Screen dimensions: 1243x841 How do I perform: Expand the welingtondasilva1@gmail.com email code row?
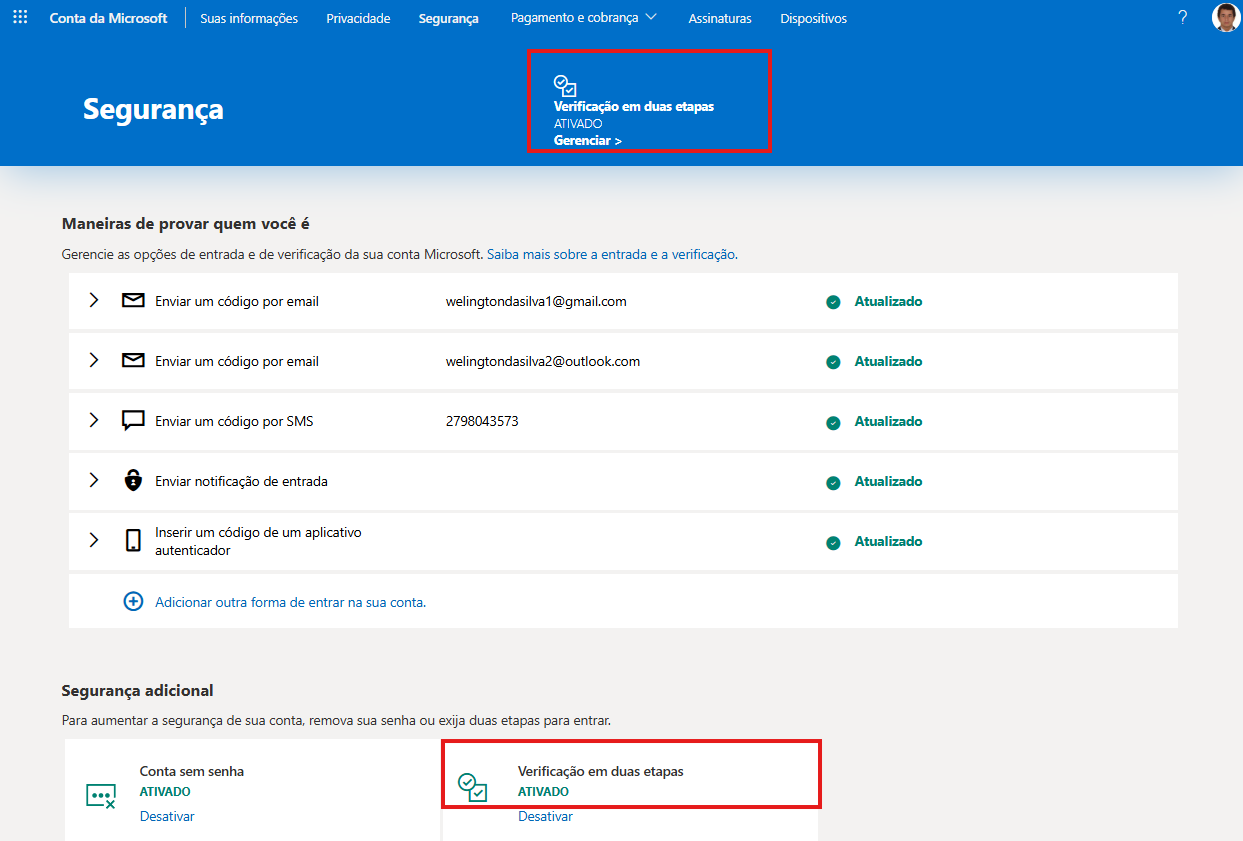[94, 300]
